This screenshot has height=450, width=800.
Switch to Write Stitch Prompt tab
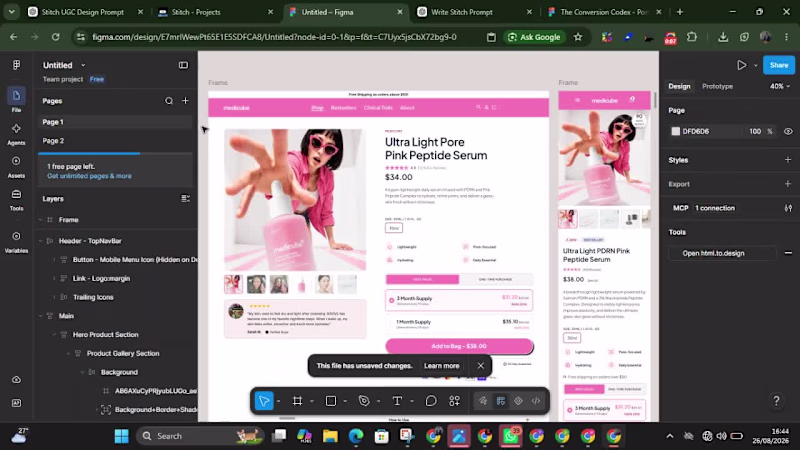(x=462, y=12)
